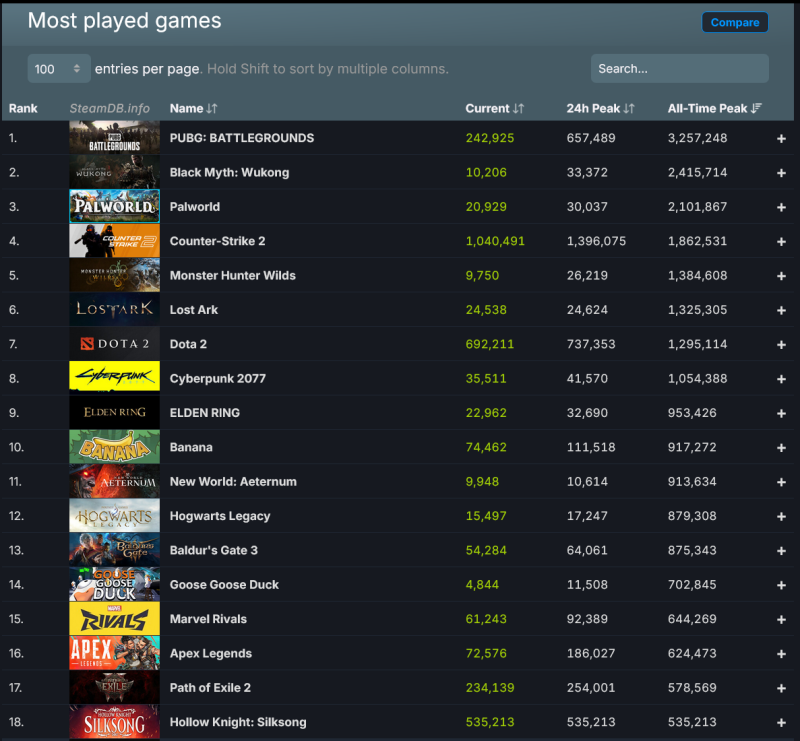Viewport: 800px width, 741px height.
Task: Click the plus icon for ELDEN RING
Action: pos(781,413)
